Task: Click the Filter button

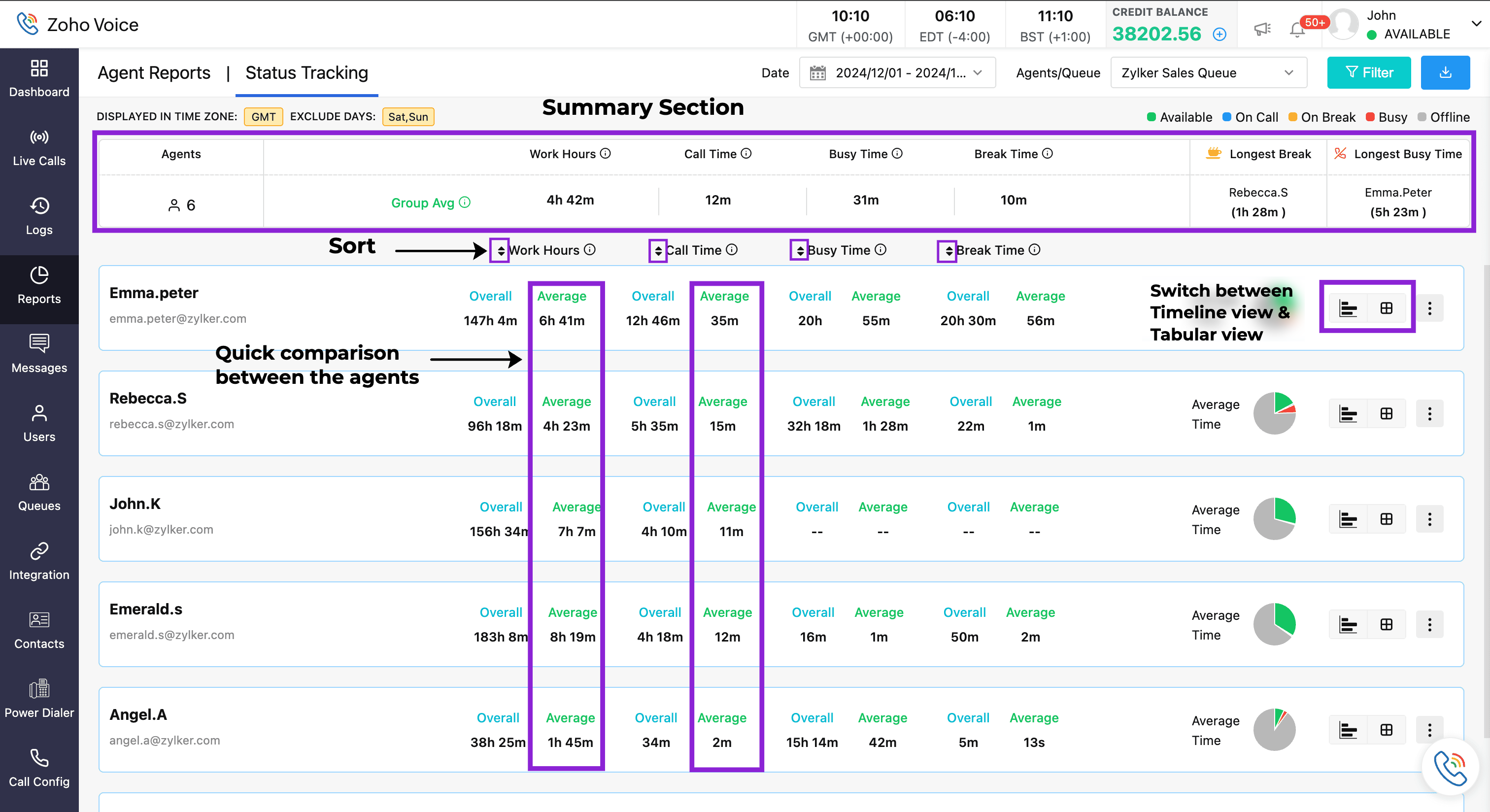Action: point(1368,72)
